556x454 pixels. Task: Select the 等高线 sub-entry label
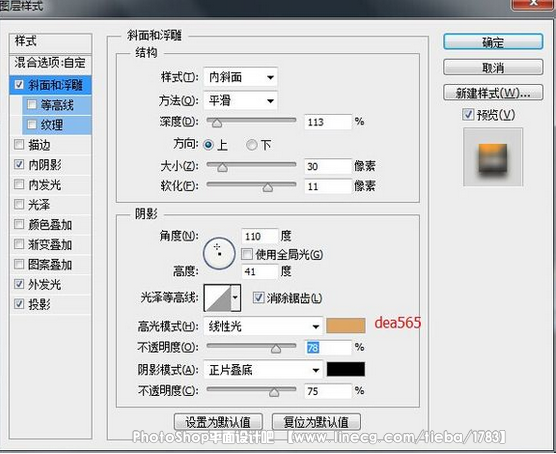[x=57, y=105]
